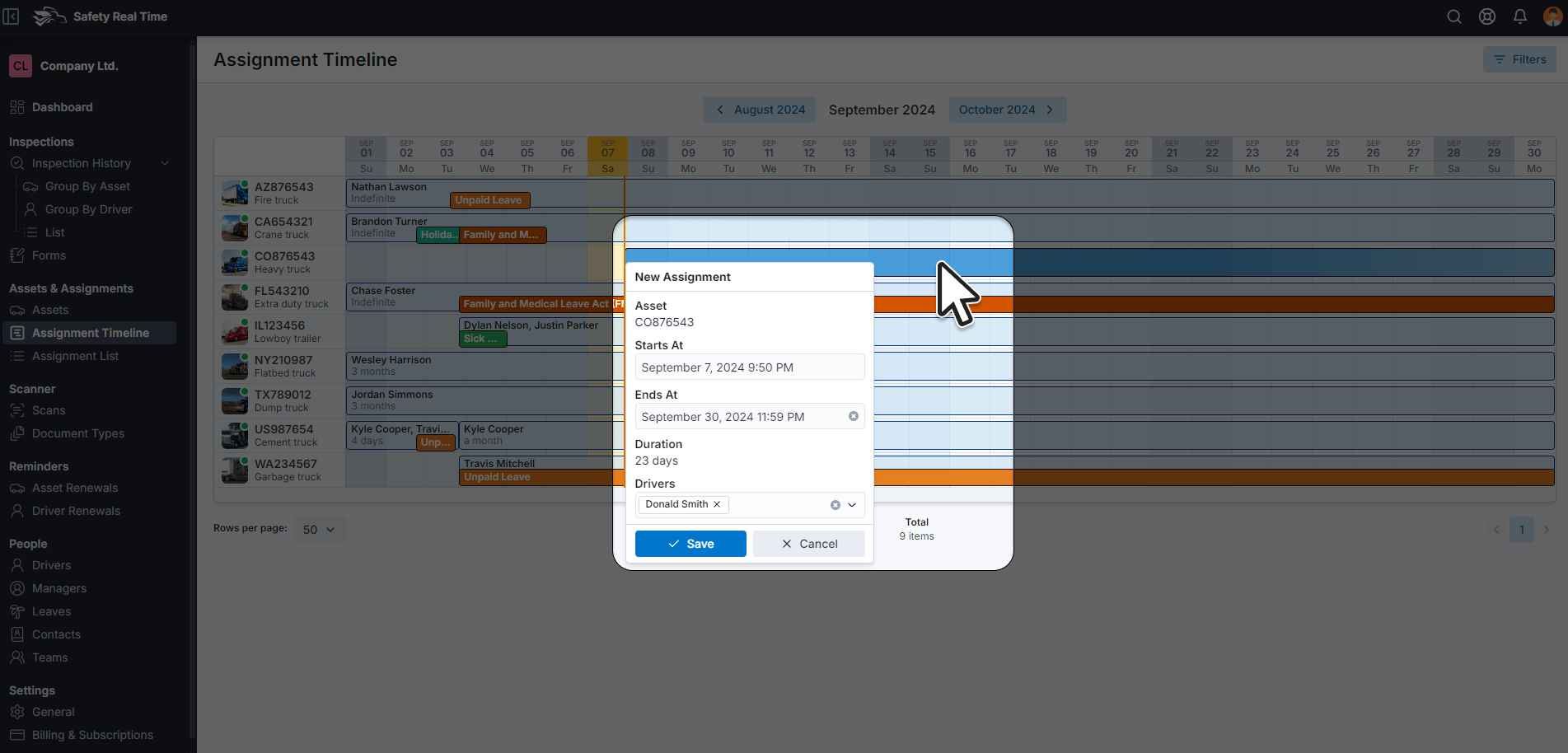Screen dimensions: 1568x753
Task: Clear the Ends At date field
Action: coord(854,417)
